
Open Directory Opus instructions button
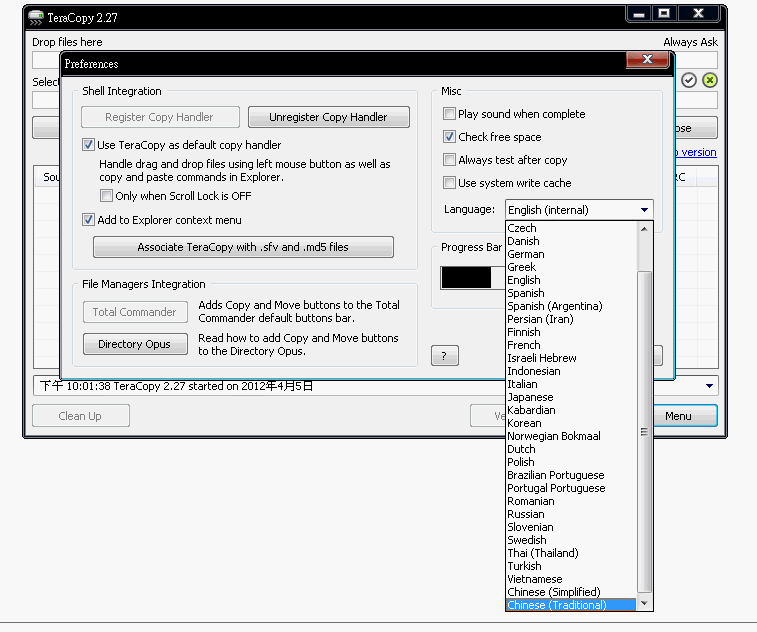click(135, 344)
